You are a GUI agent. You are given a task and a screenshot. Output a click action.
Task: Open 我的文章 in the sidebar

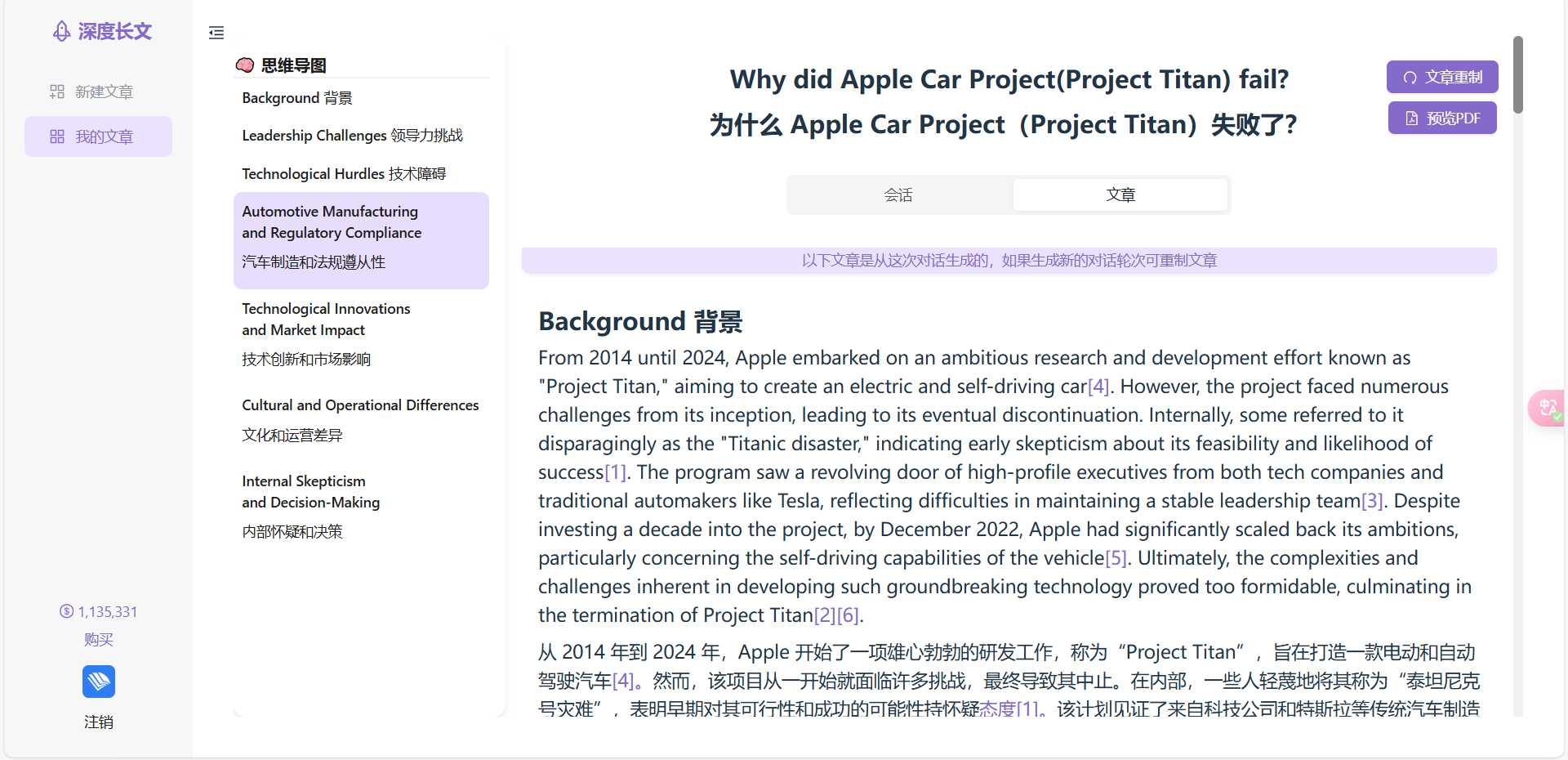point(99,136)
